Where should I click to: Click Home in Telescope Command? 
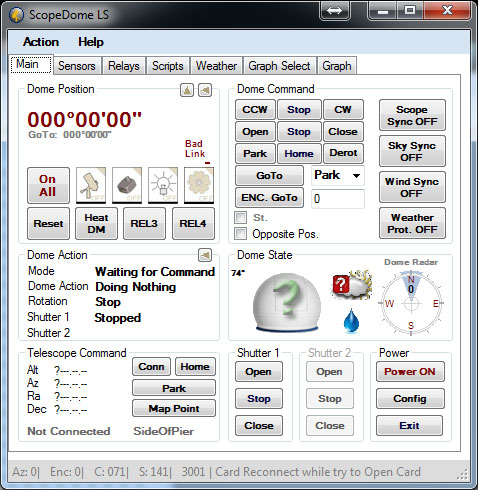coord(195,367)
